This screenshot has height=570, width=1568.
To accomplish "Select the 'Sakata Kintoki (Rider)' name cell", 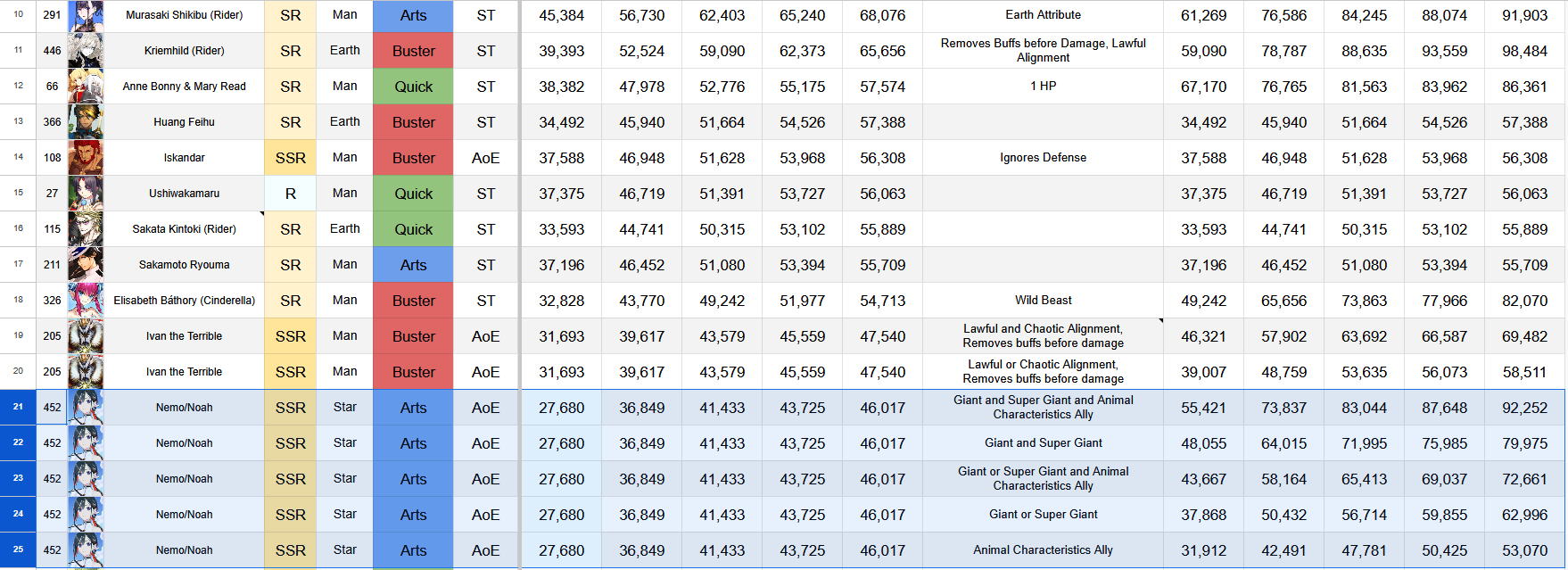I will point(184,229).
